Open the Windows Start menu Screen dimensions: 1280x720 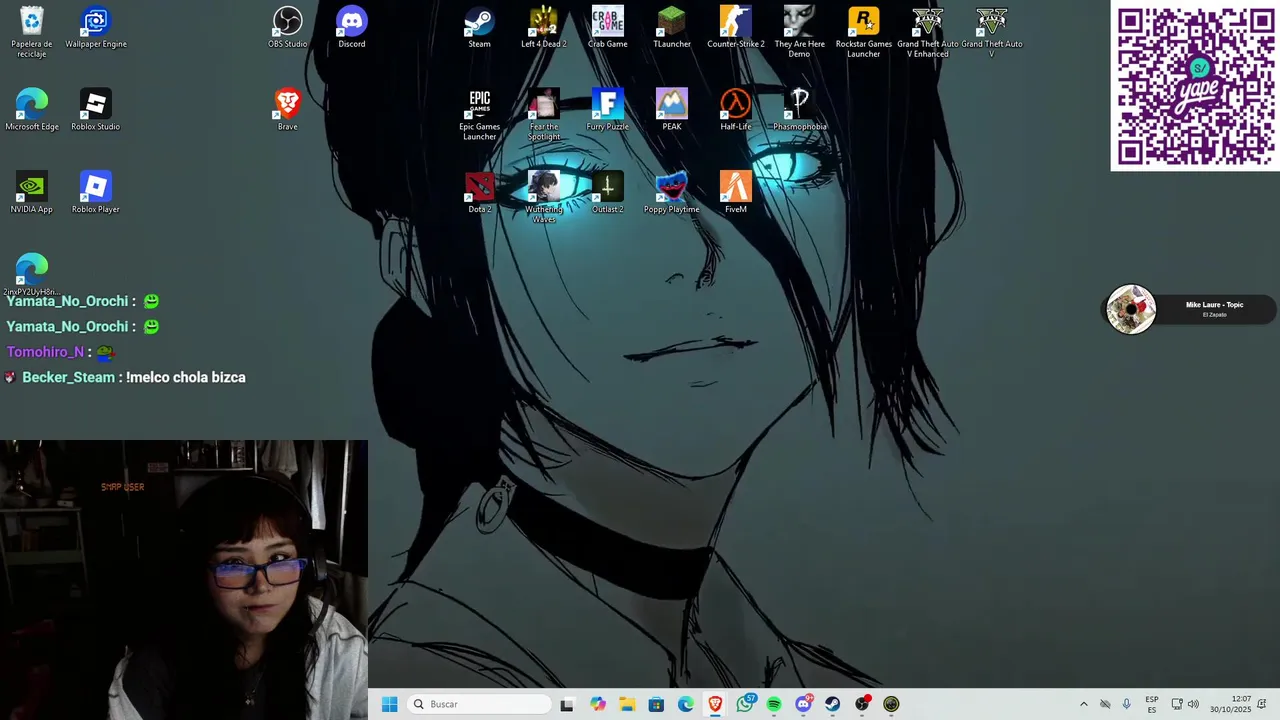[x=390, y=704]
